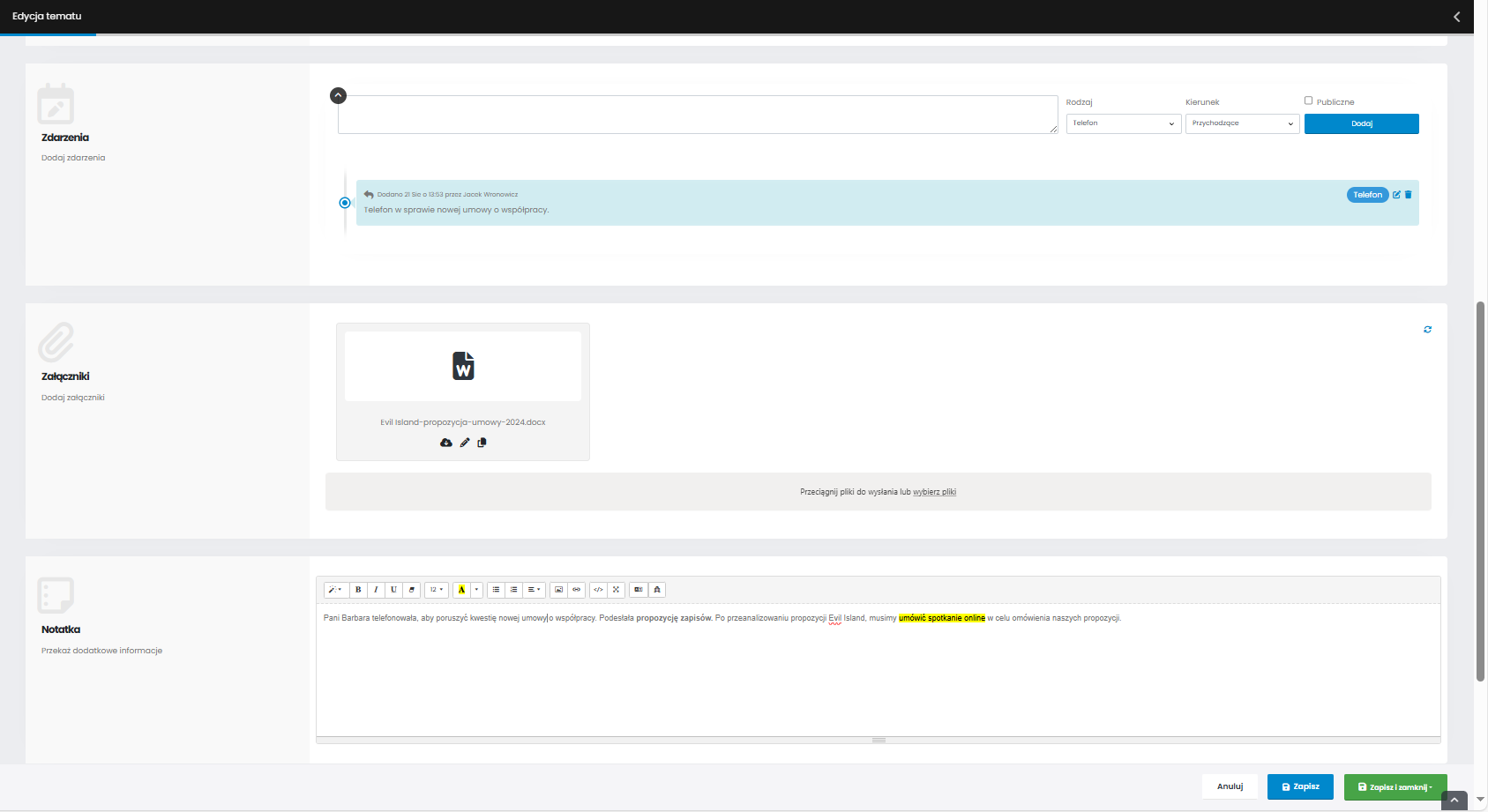The height and width of the screenshot is (812, 1488).
Task: Toggle bold formatting in note
Action: coord(358,590)
